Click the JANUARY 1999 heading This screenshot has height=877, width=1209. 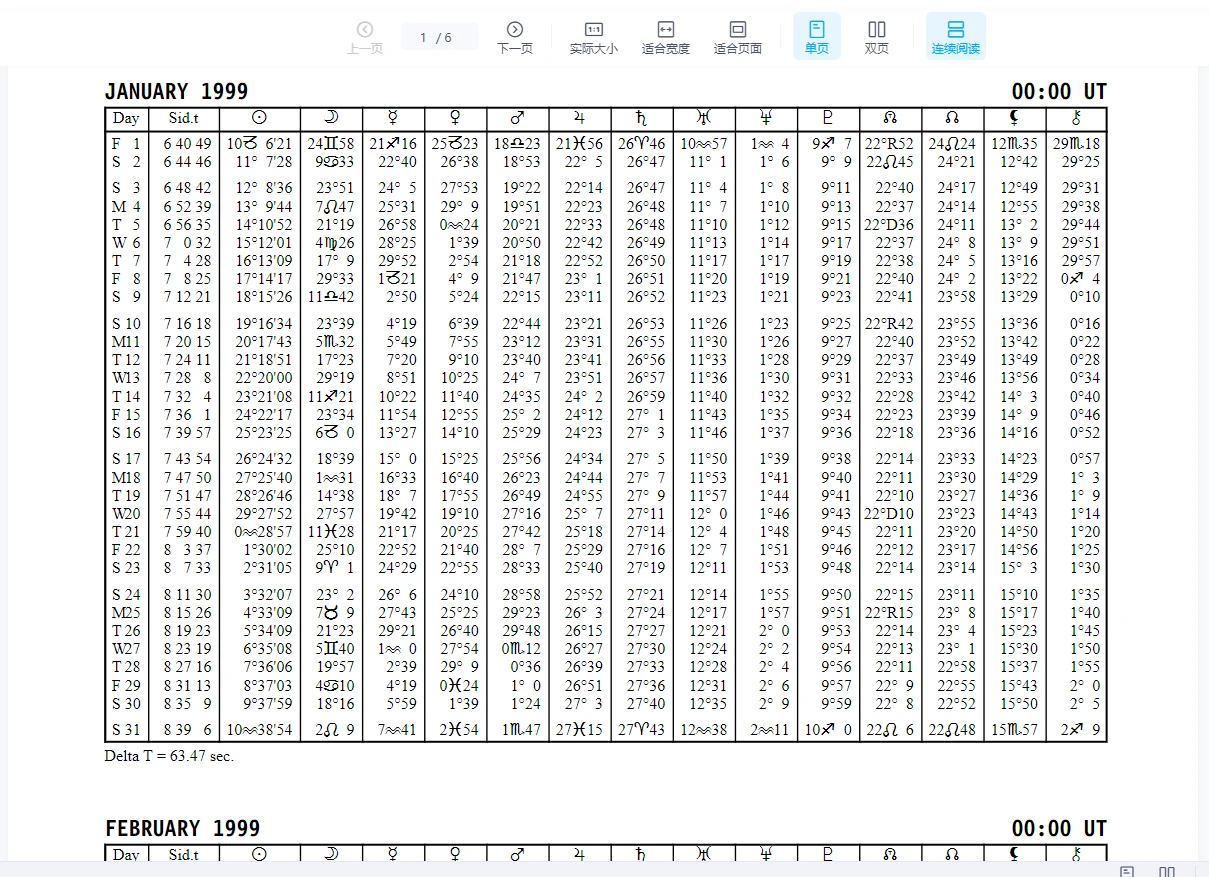176,92
